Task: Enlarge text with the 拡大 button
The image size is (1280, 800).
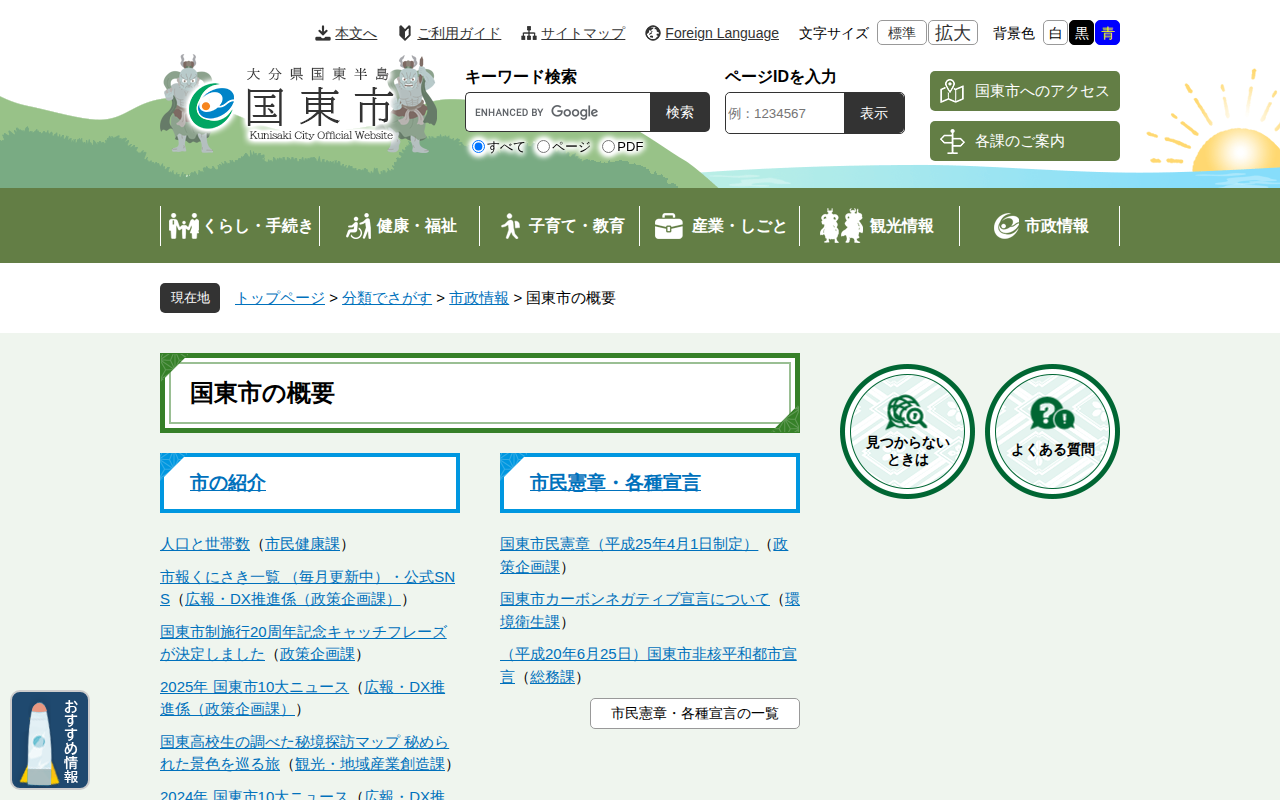Action: pyautogui.click(x=952, y=33)
